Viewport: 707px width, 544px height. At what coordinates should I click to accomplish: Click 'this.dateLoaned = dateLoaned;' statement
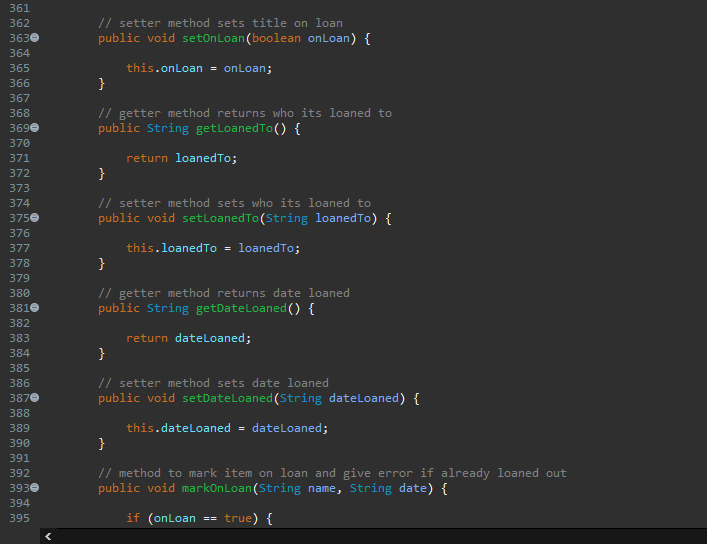[x=227, y=428]
